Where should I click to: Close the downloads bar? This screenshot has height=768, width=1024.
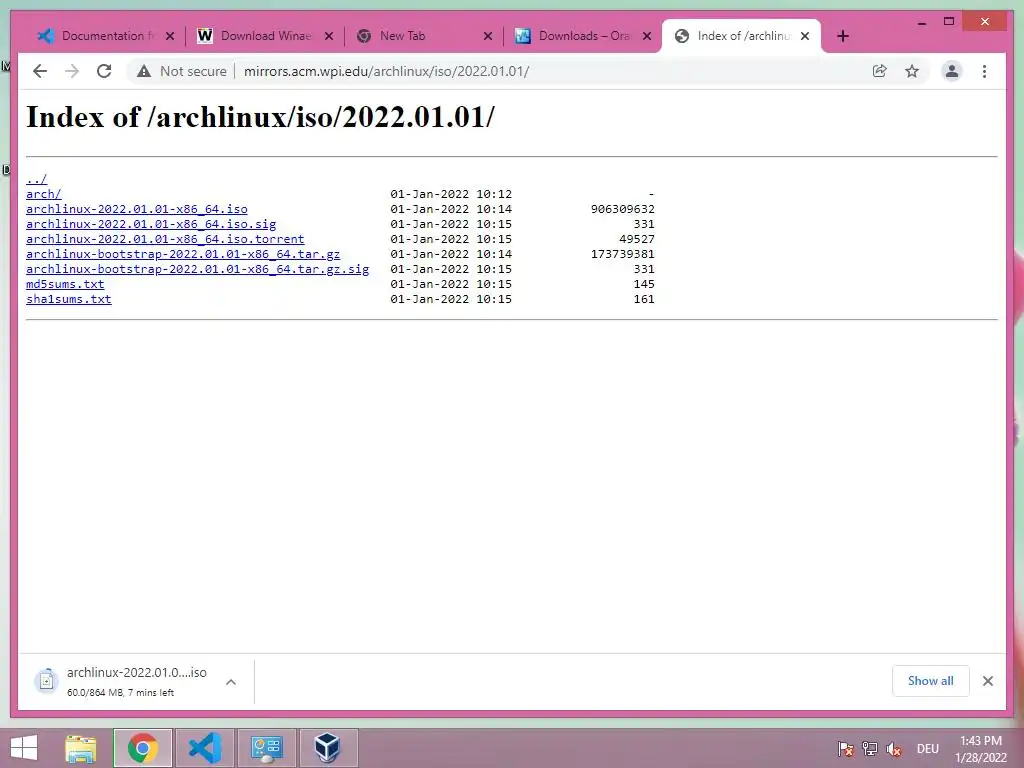click(987, 681)
